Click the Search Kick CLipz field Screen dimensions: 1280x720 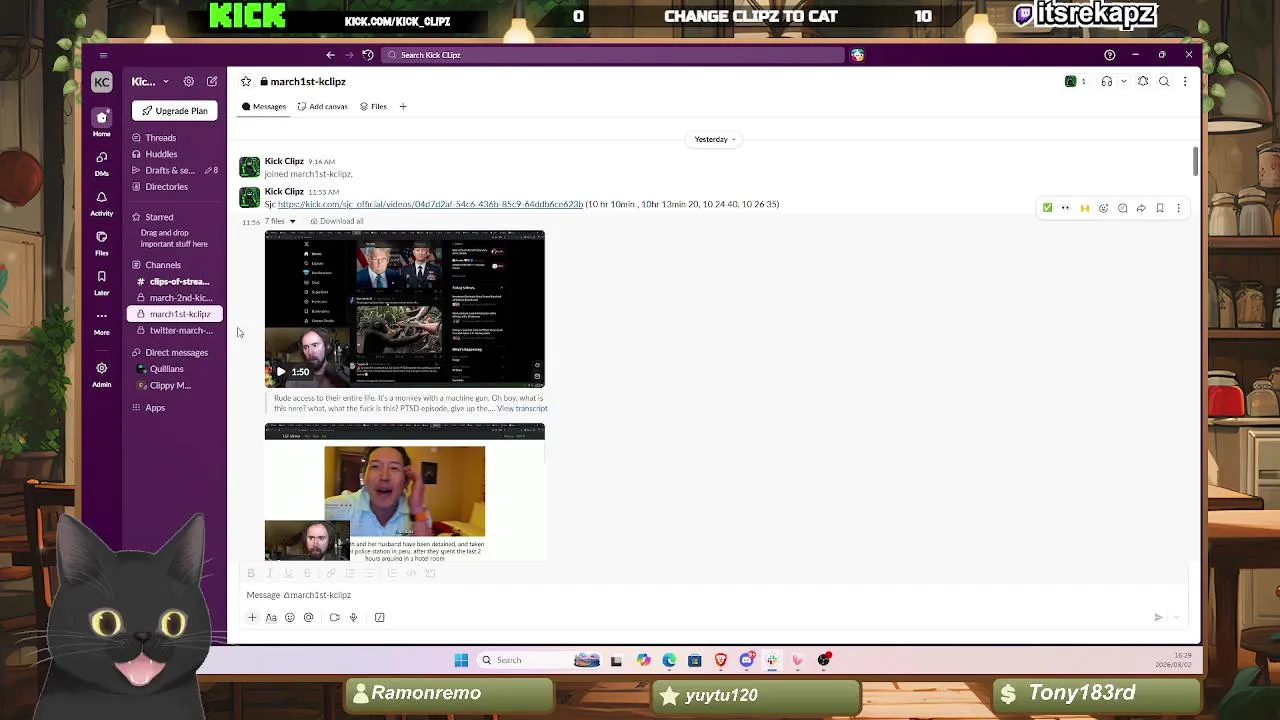pyautogui.click(x=612, y=55)
